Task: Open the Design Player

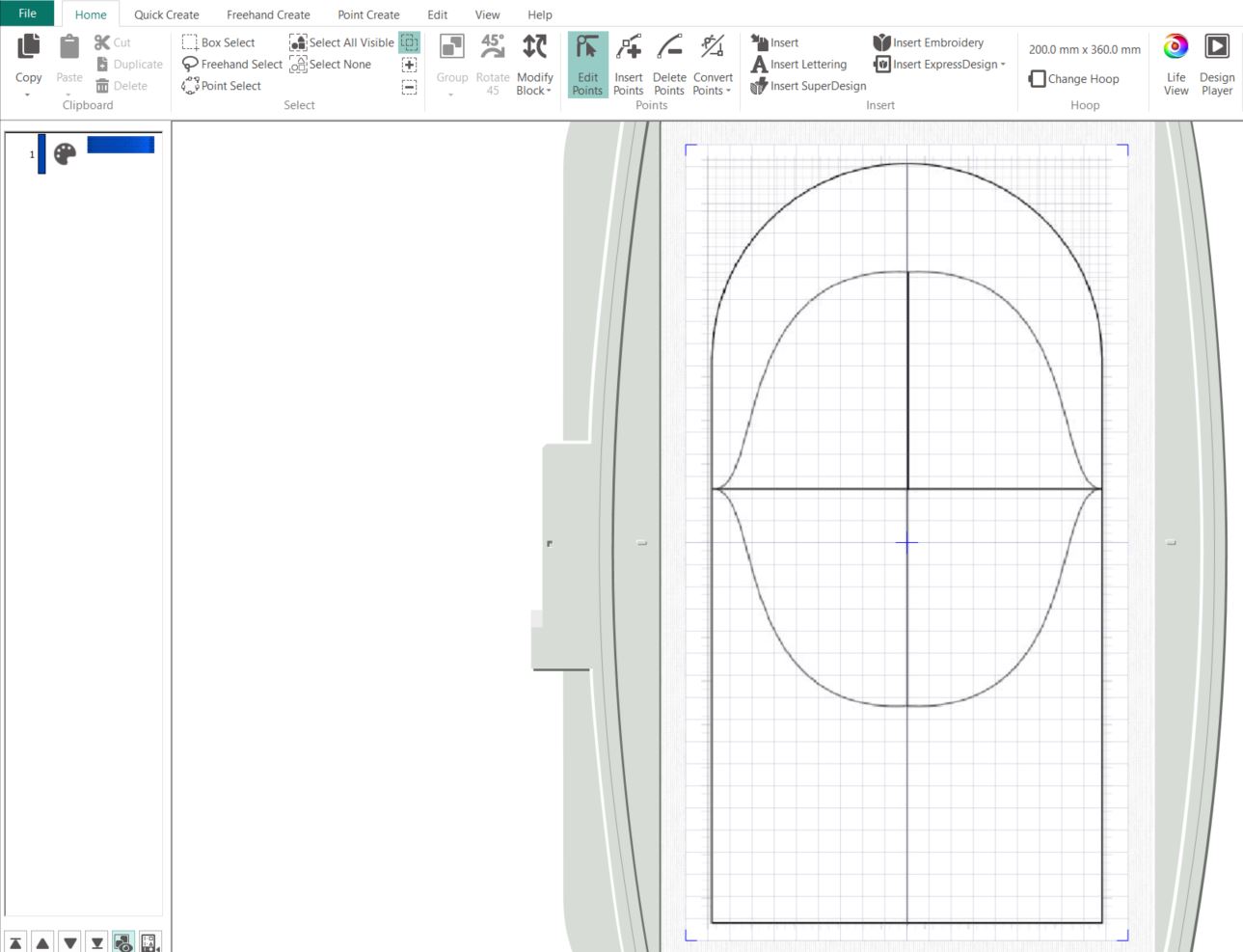Action: pyautogui.click(x=1217, y=65)
